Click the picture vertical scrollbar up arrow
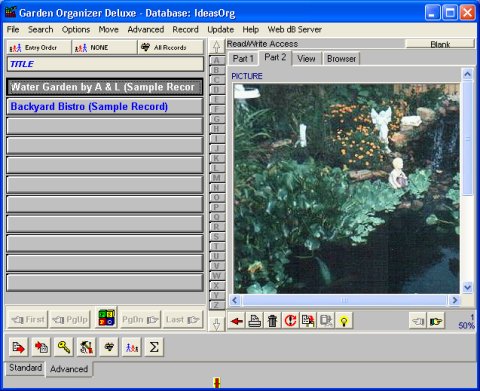 click(x=468, y=74)
